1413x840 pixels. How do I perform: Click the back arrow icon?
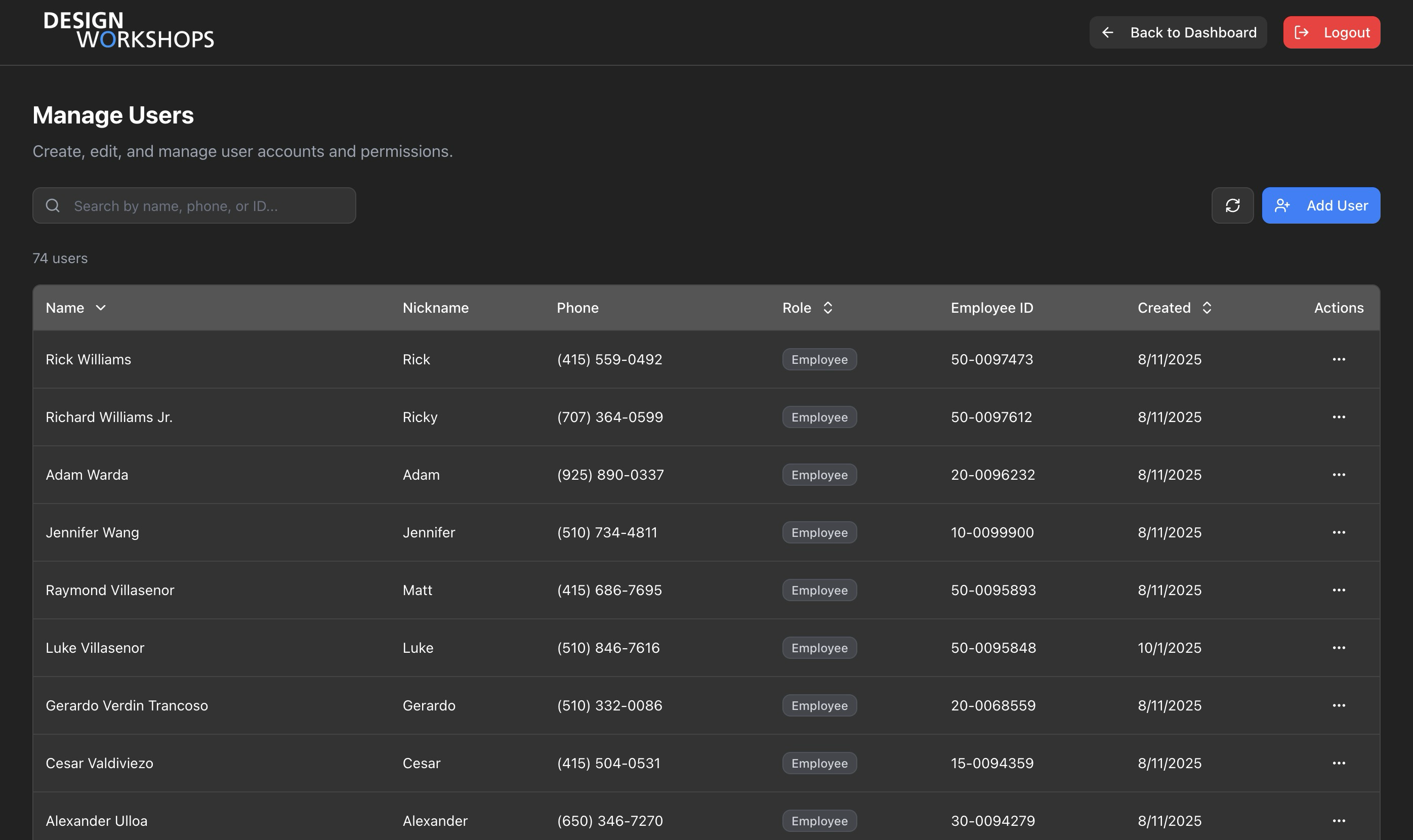(x=1108, y=32)
